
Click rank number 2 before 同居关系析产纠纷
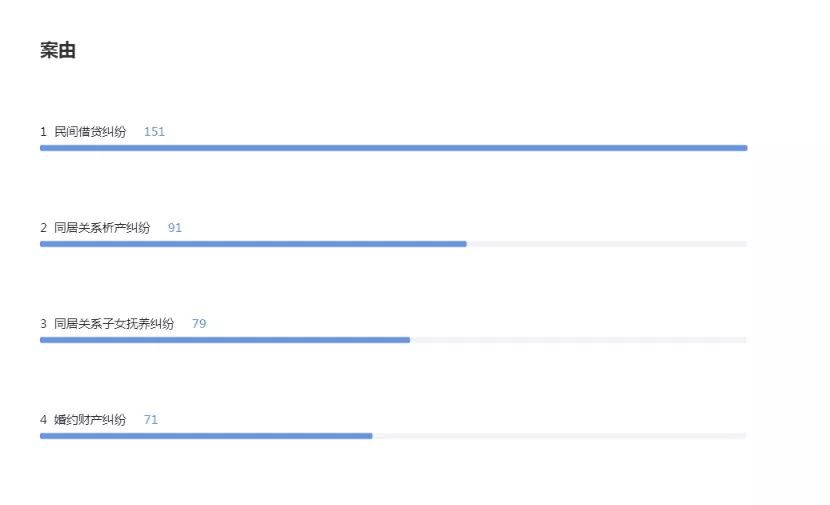43,228
